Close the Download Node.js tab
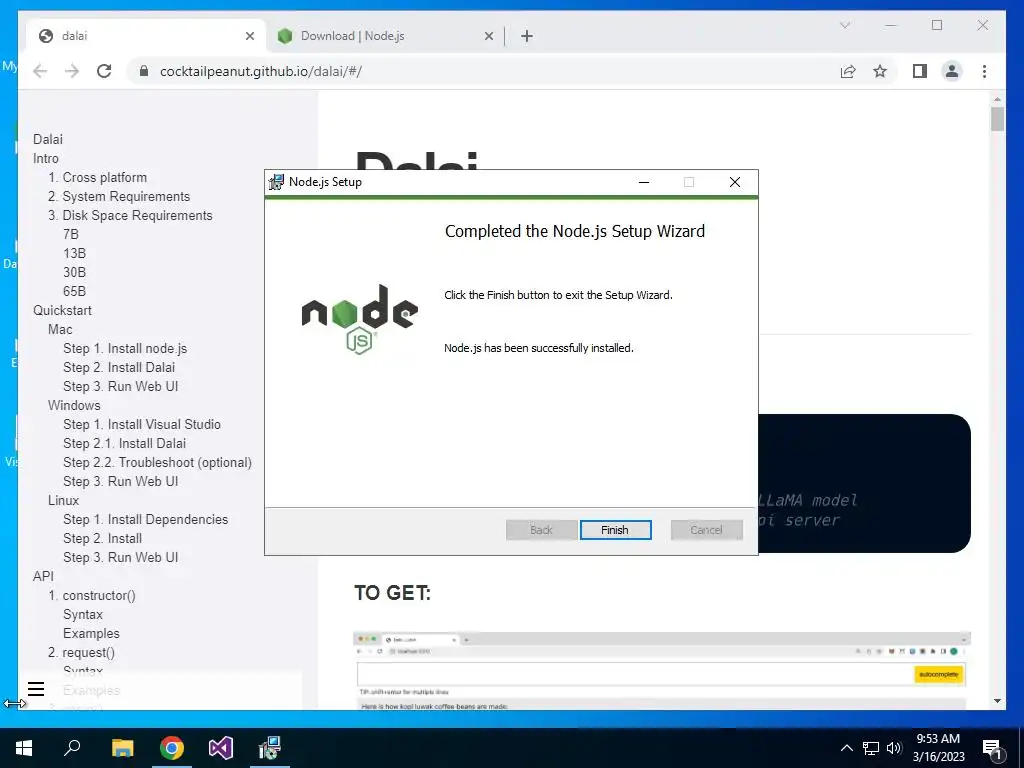 [488, 36]
